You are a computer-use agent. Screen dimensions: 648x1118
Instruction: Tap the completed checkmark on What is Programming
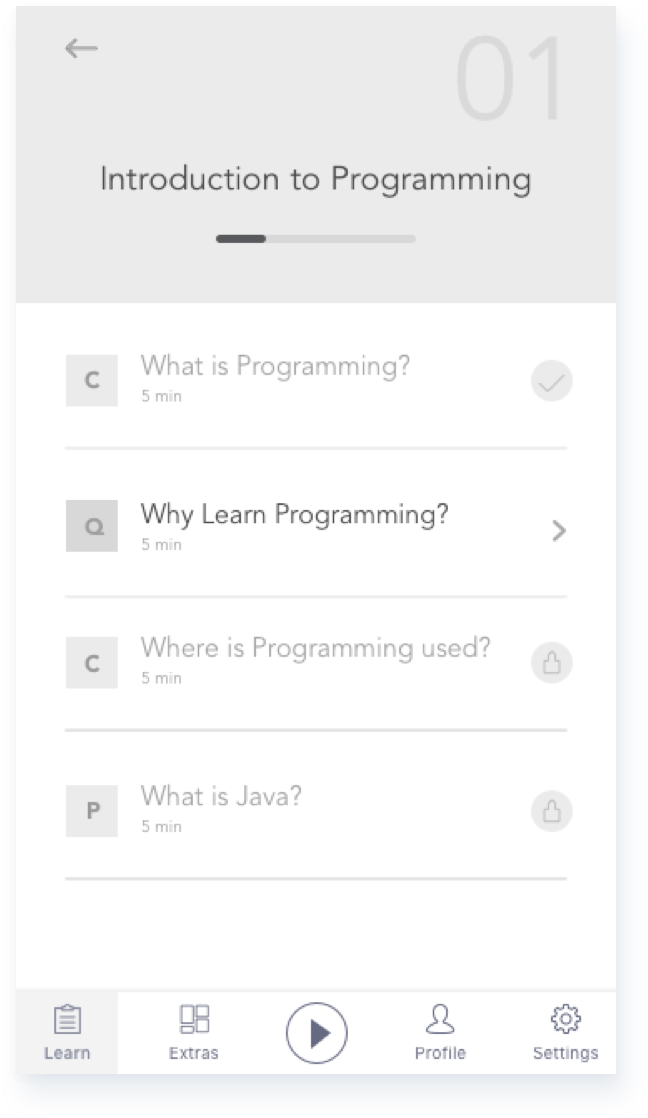pyautogui.click(x=551, y=381)
